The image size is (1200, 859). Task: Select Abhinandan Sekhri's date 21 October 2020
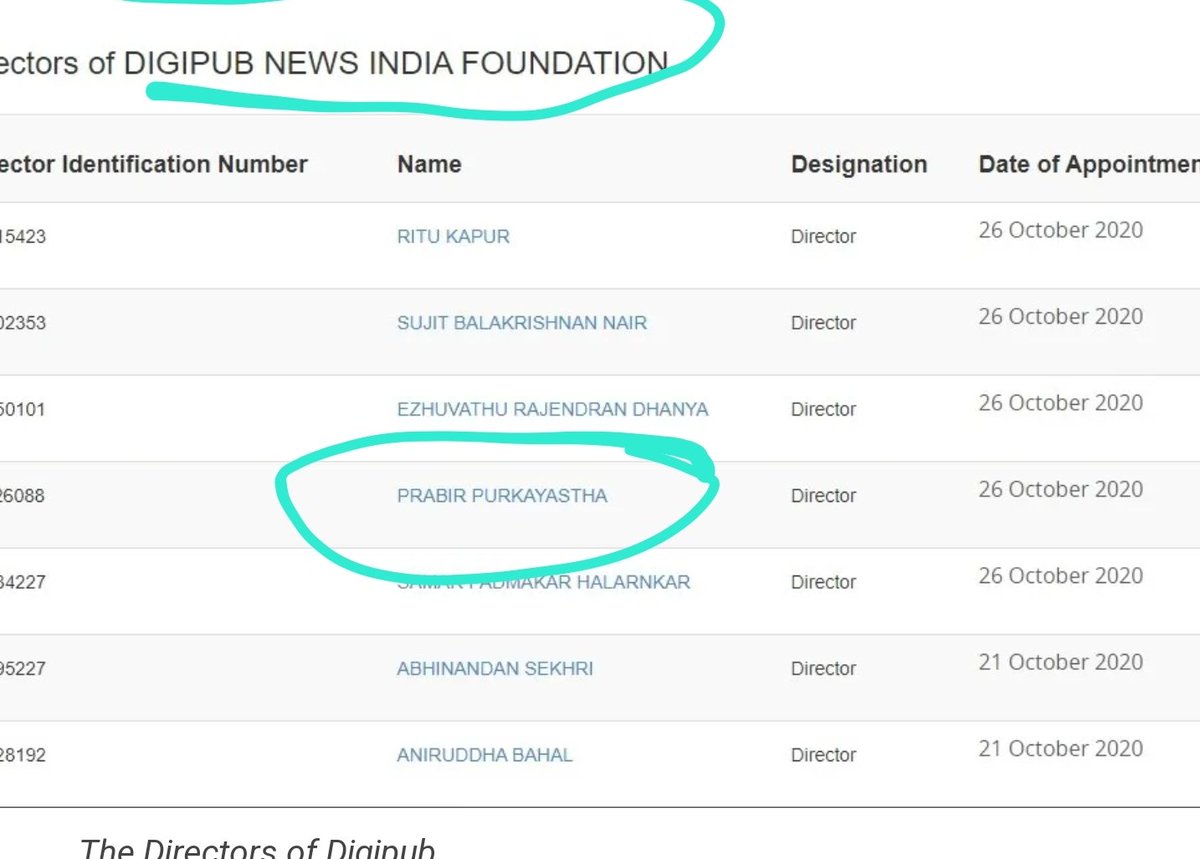[1061, 662]
